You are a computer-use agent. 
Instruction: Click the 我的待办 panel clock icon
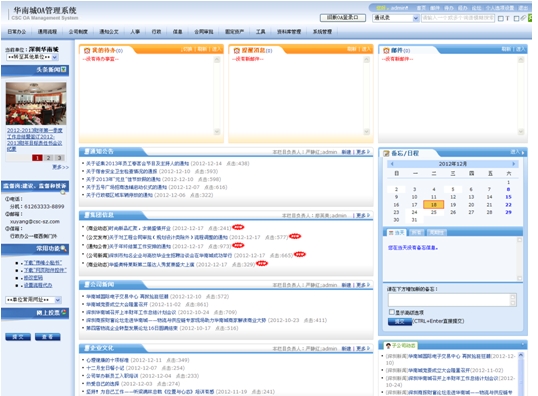pyautogui.click(x=87, y=50)
